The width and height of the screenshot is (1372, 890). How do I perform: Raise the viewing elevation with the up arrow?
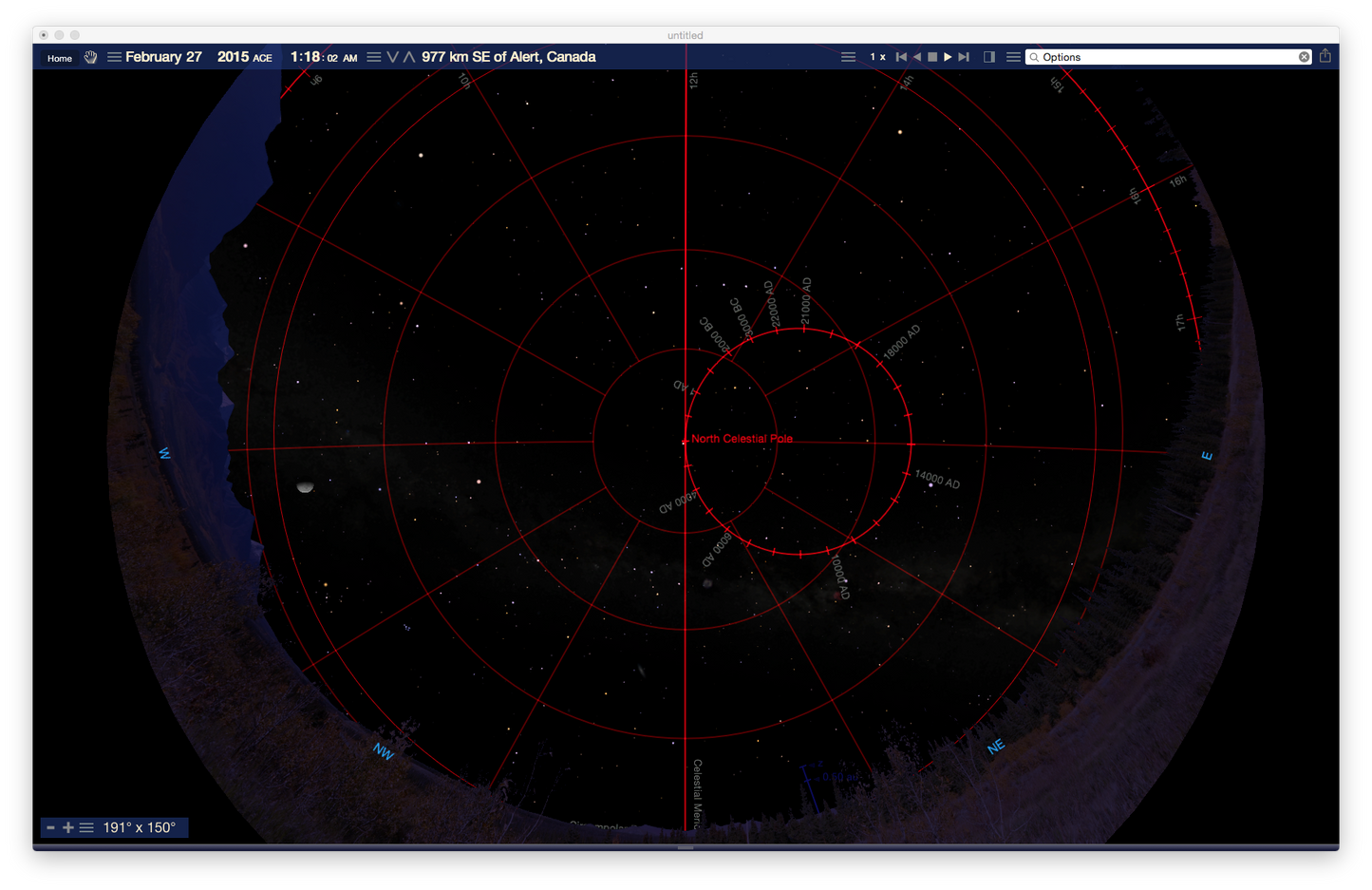coord(409,57)
